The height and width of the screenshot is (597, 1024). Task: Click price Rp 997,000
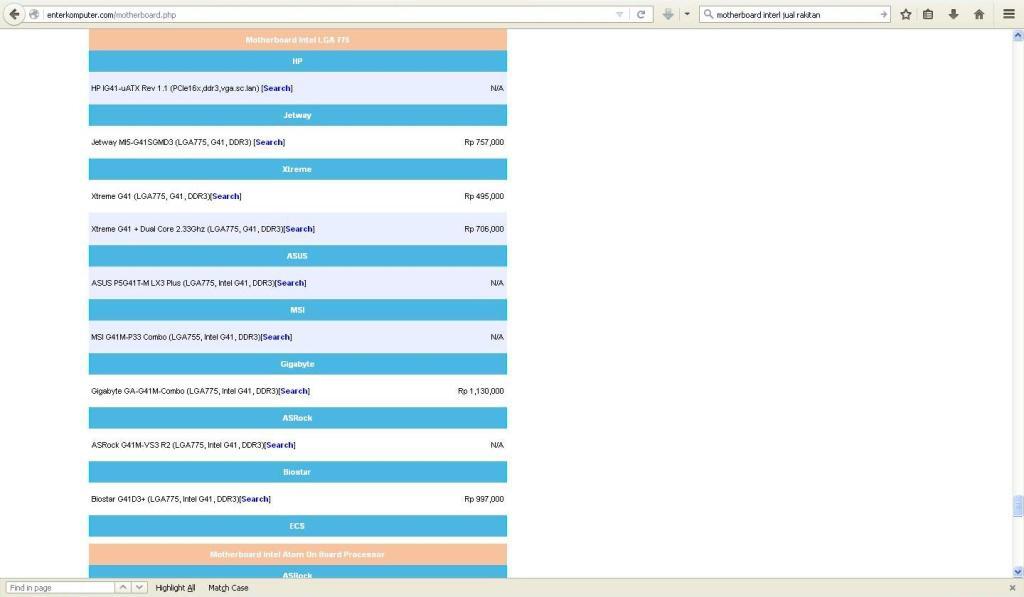[484, 500]
